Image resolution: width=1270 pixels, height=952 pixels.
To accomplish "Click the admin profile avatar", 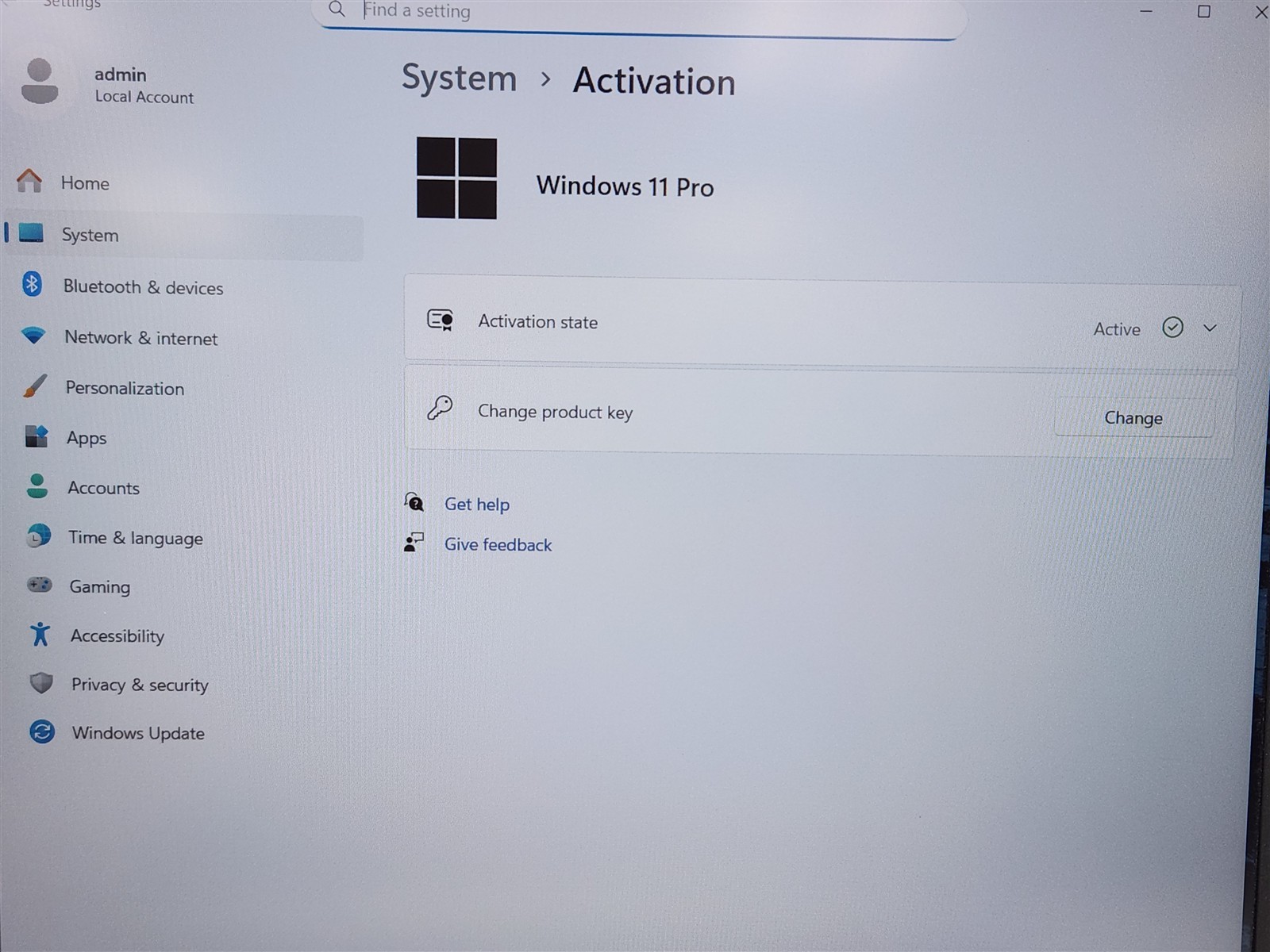I will (x=40, y=81).
